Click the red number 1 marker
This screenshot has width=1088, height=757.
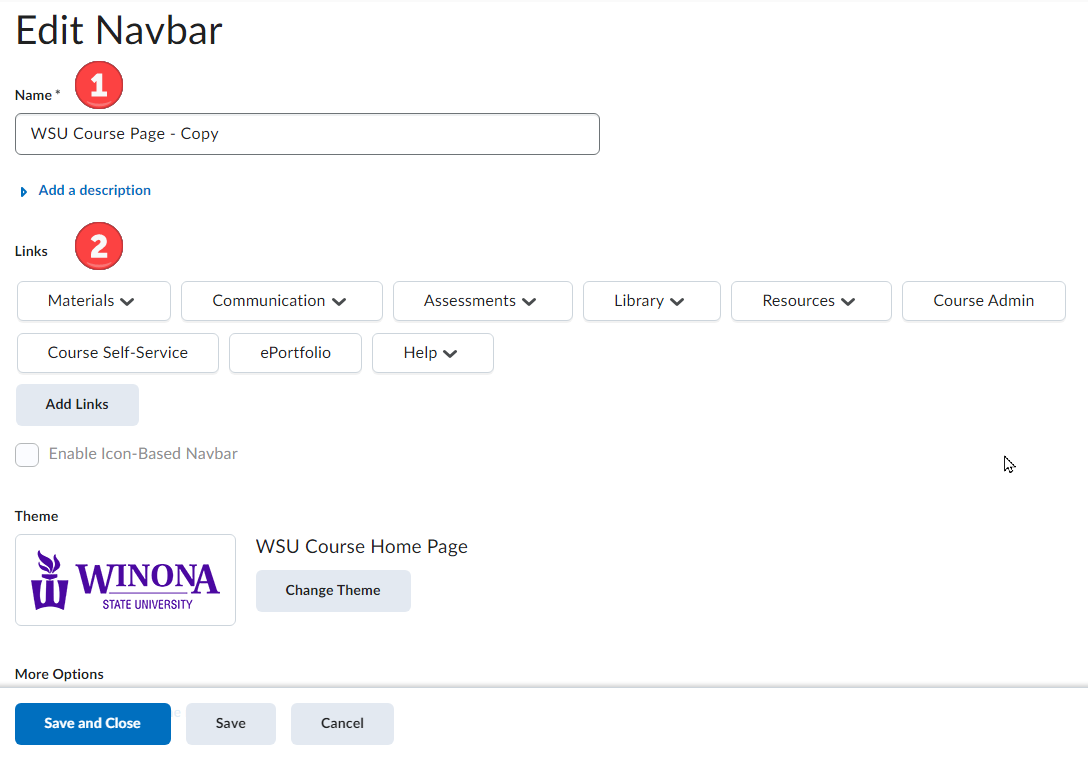pos(99,87)
